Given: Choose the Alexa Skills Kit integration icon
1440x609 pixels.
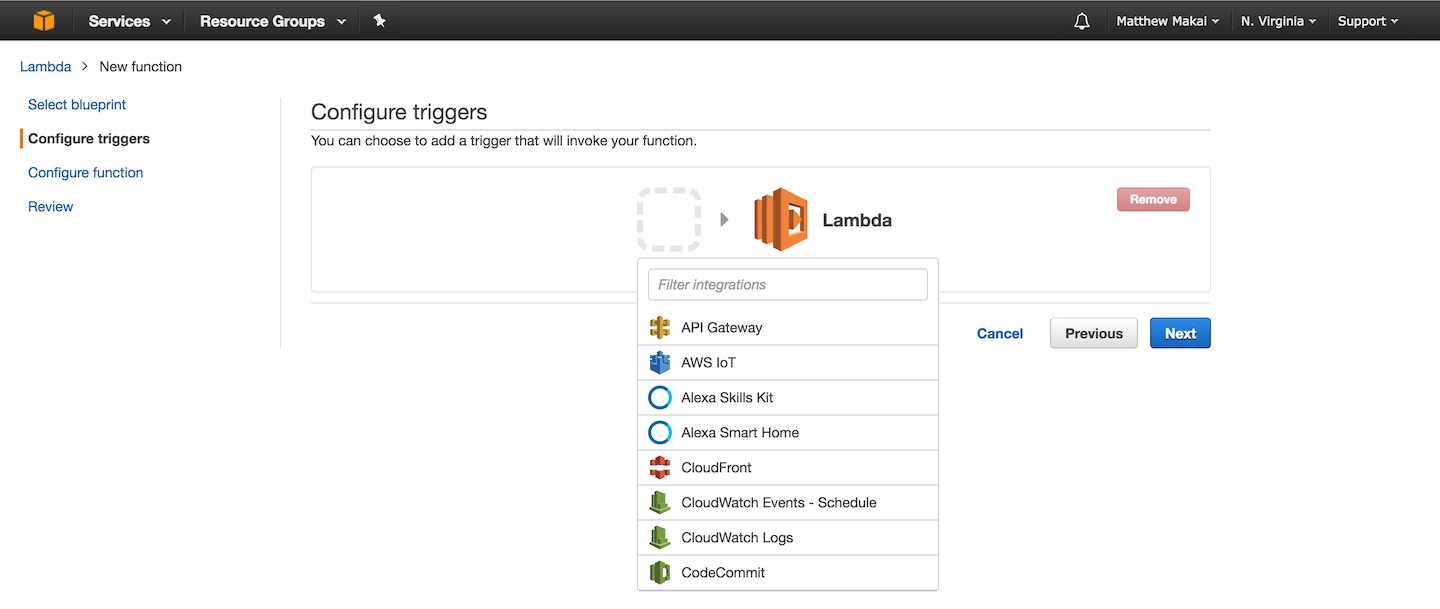Looking at the screenshot, I should tap(660, 397).
